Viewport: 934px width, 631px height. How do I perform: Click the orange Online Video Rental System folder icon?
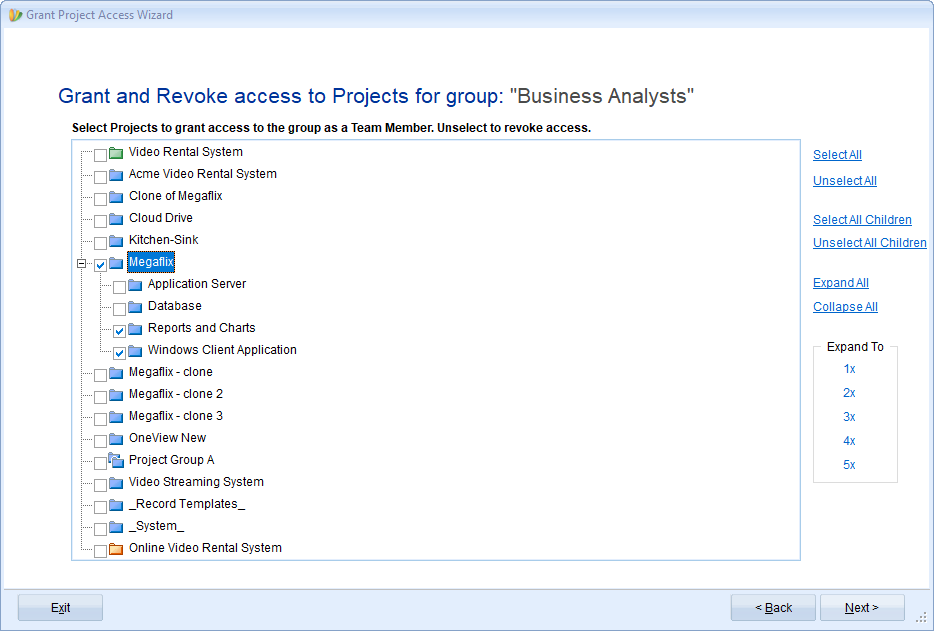point(116,549)
